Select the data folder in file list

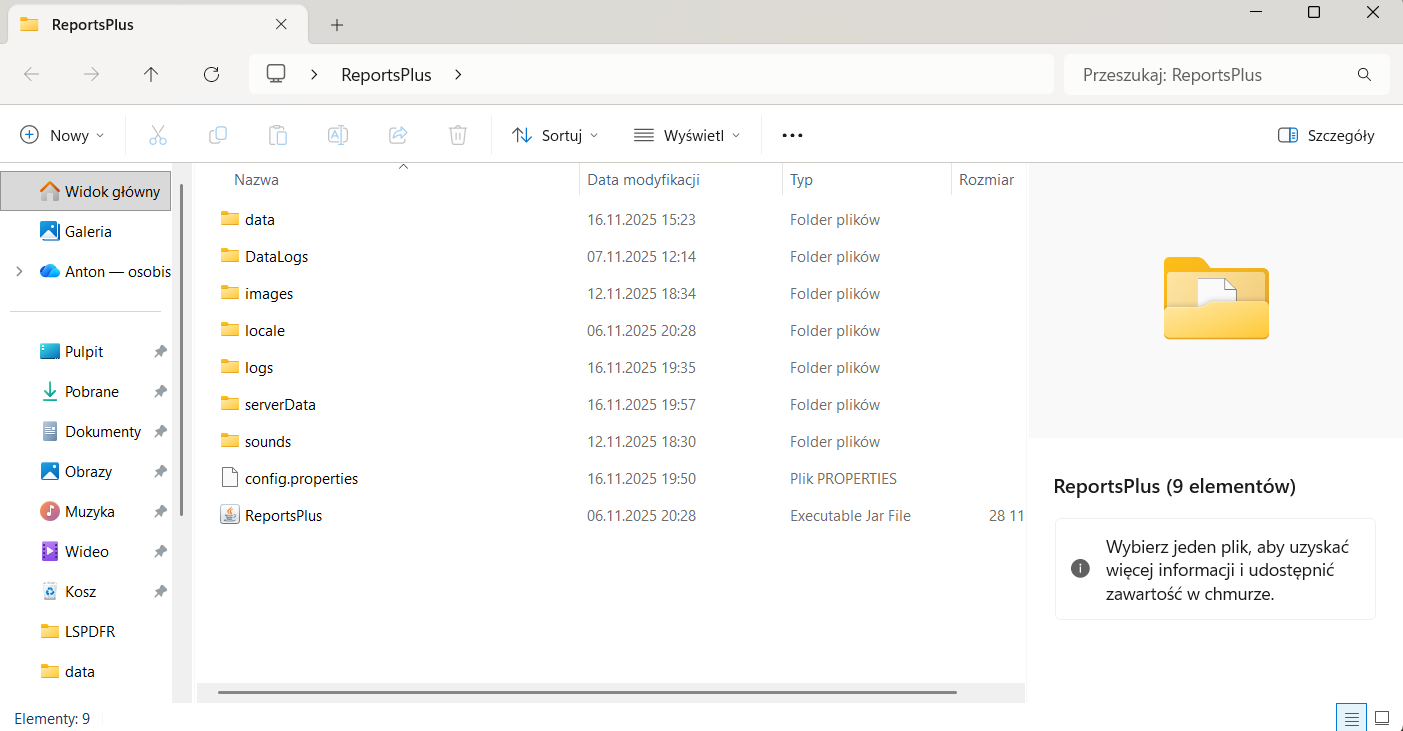coord(259,219)
